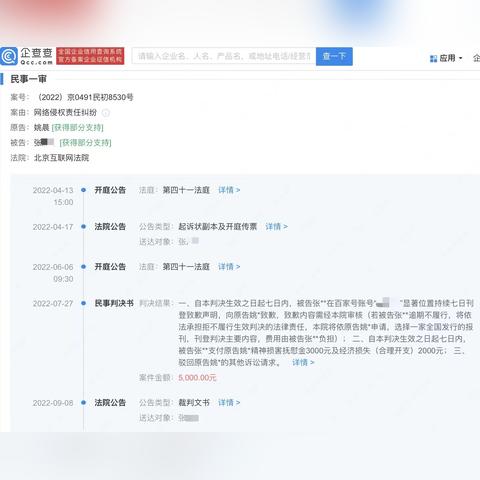Click 第四十一法庭 in the 2022-04-13 entry
This screenshot has height=480, width=480.
[x=186, y=190]
